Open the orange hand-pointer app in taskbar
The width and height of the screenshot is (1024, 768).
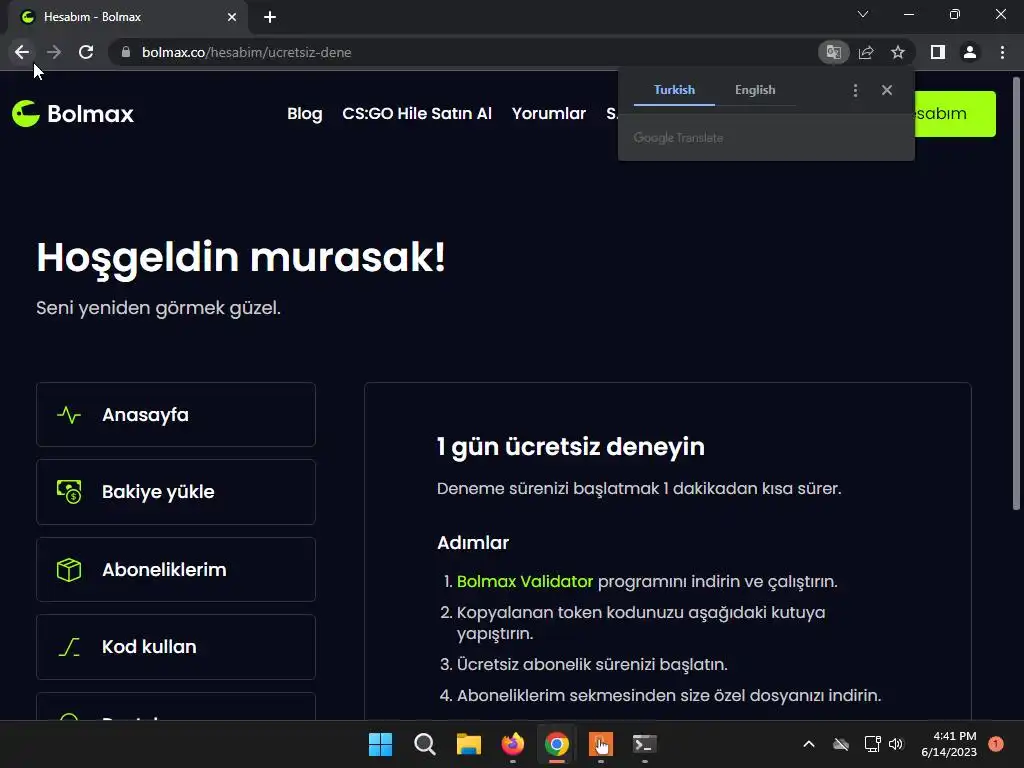(600, 744)
